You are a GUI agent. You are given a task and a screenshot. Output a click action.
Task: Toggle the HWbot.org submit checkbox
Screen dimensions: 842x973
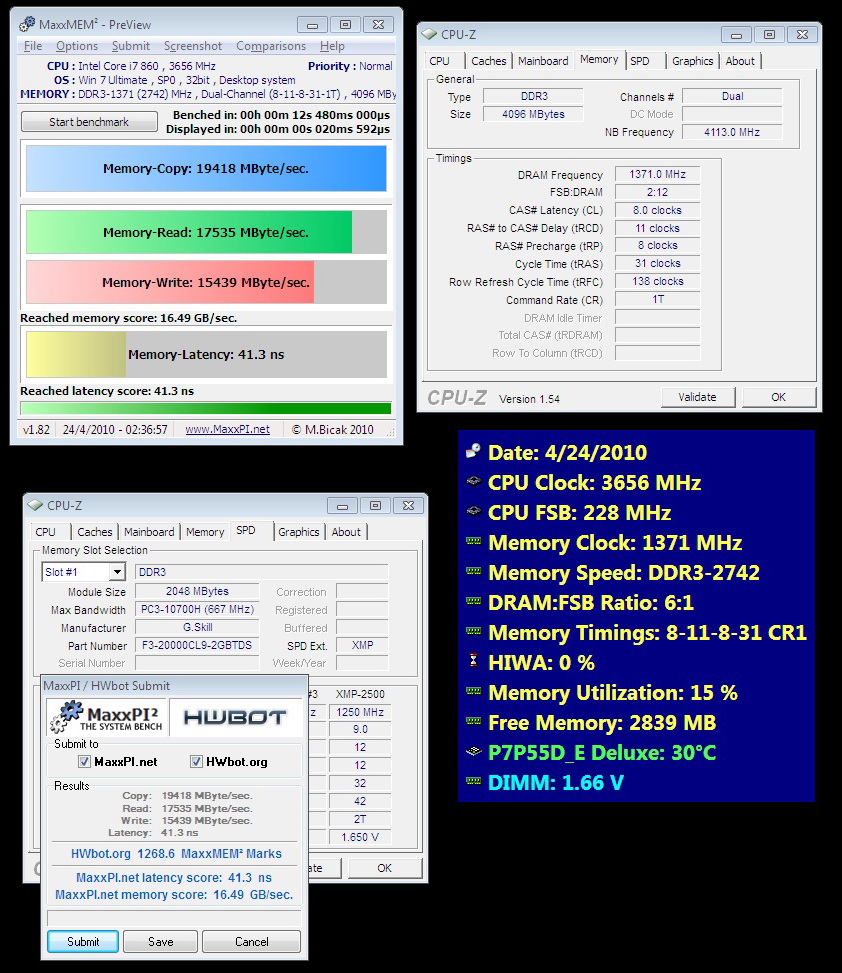(196, 761)
